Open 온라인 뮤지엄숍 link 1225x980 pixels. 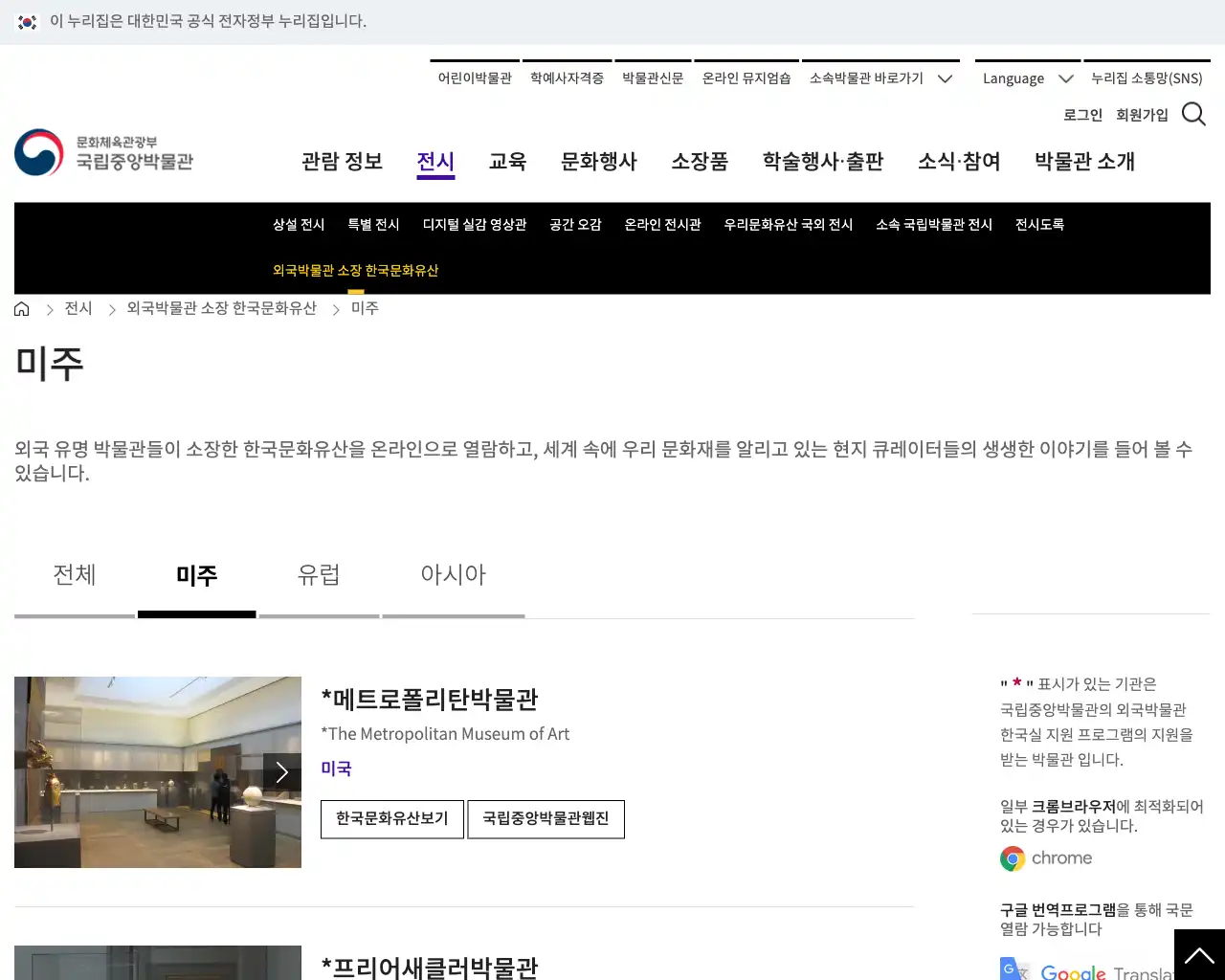pyautogui.click(x=746, y=78)
